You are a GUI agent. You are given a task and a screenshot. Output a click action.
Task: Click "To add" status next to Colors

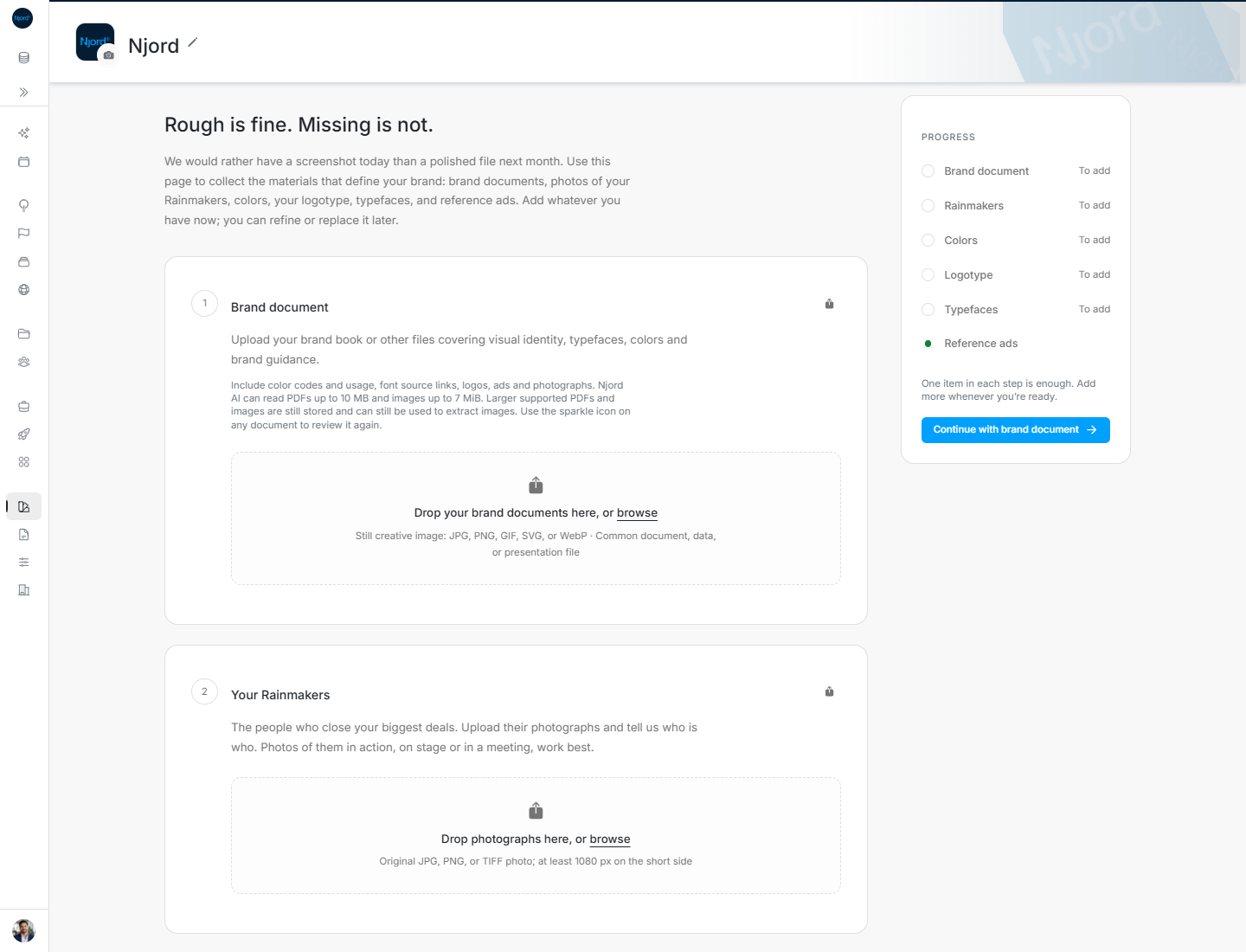pyautogui.click(x=1095, y=240)
